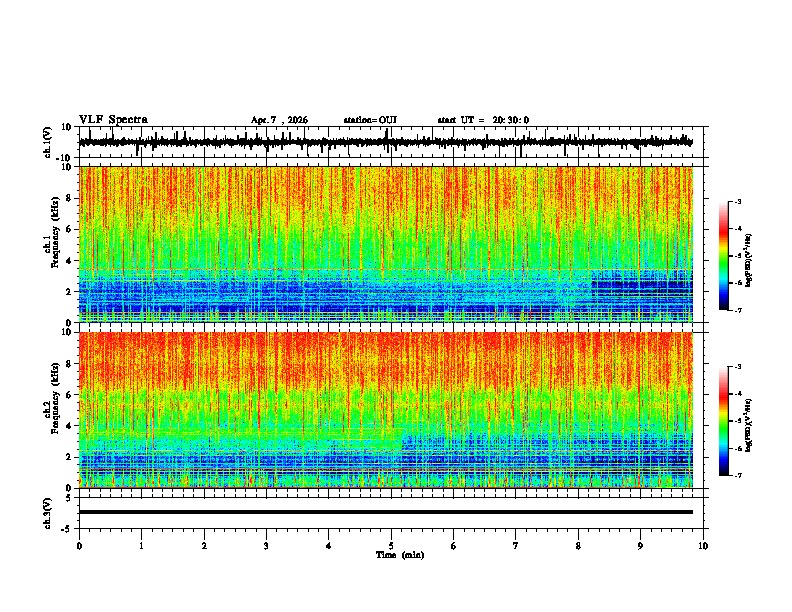Click the "2" kHz tick on ch.2 spectrogram axis

(x=70, y=457)
